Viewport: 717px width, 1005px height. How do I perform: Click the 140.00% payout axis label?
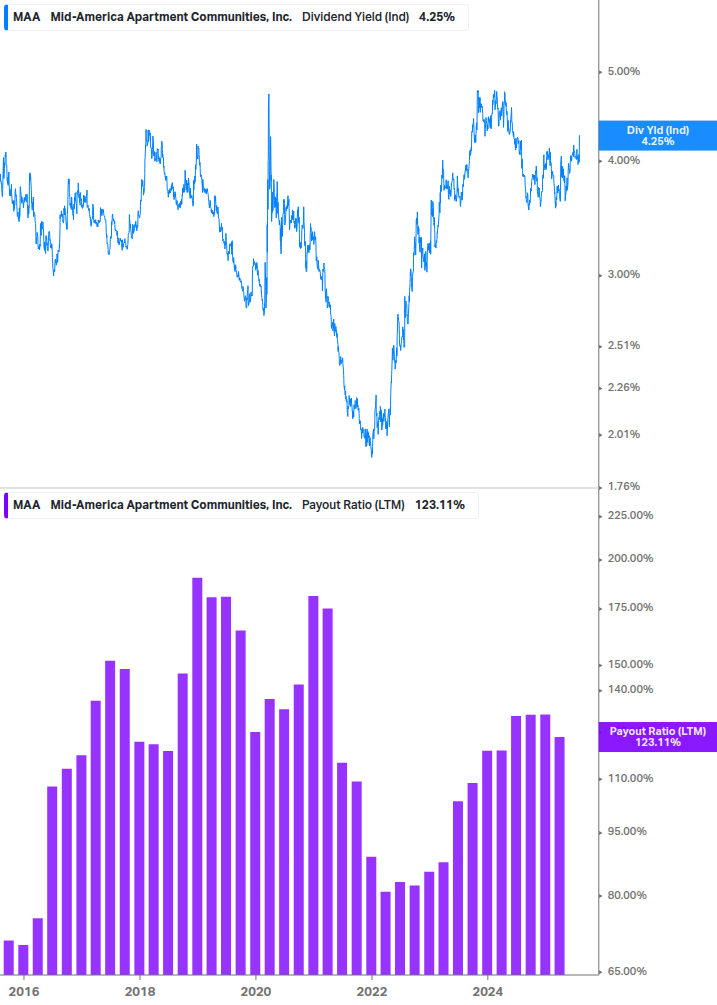630,690
